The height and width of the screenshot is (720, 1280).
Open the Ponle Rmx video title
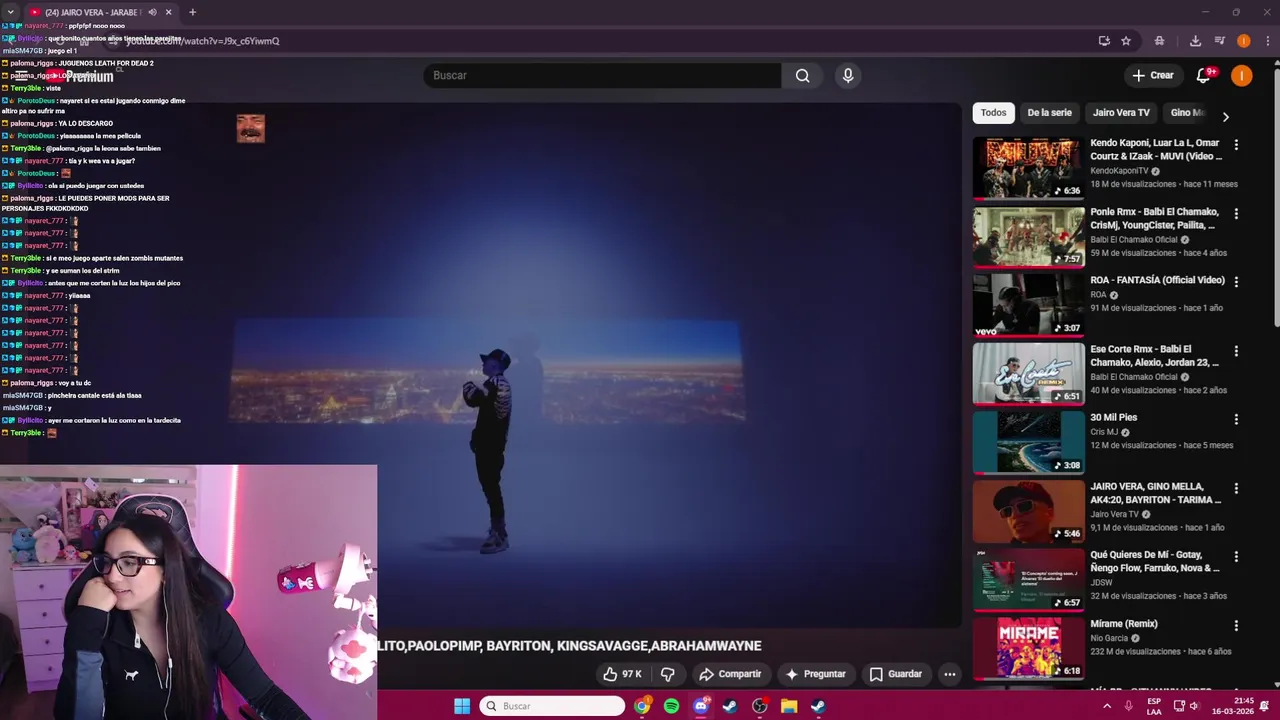[1154, 218]
